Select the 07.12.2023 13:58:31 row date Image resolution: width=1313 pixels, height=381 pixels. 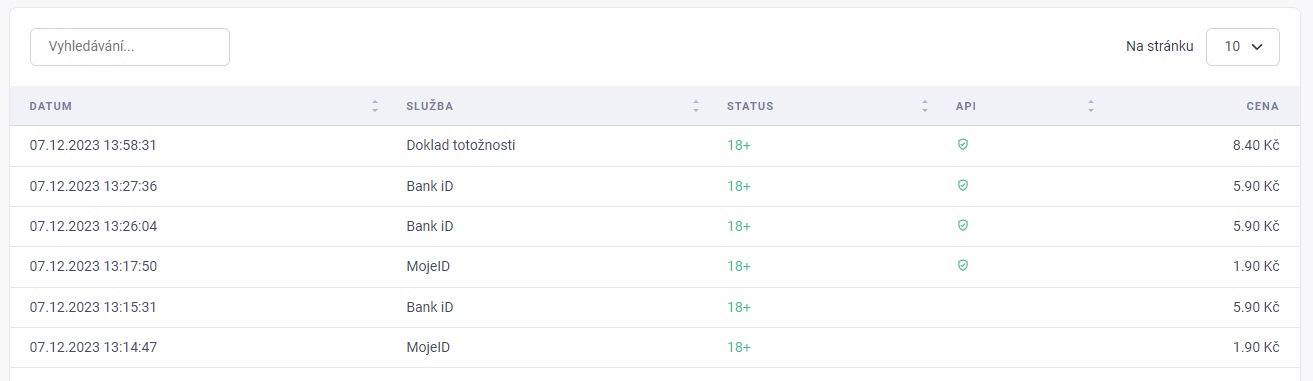point(93,145)
